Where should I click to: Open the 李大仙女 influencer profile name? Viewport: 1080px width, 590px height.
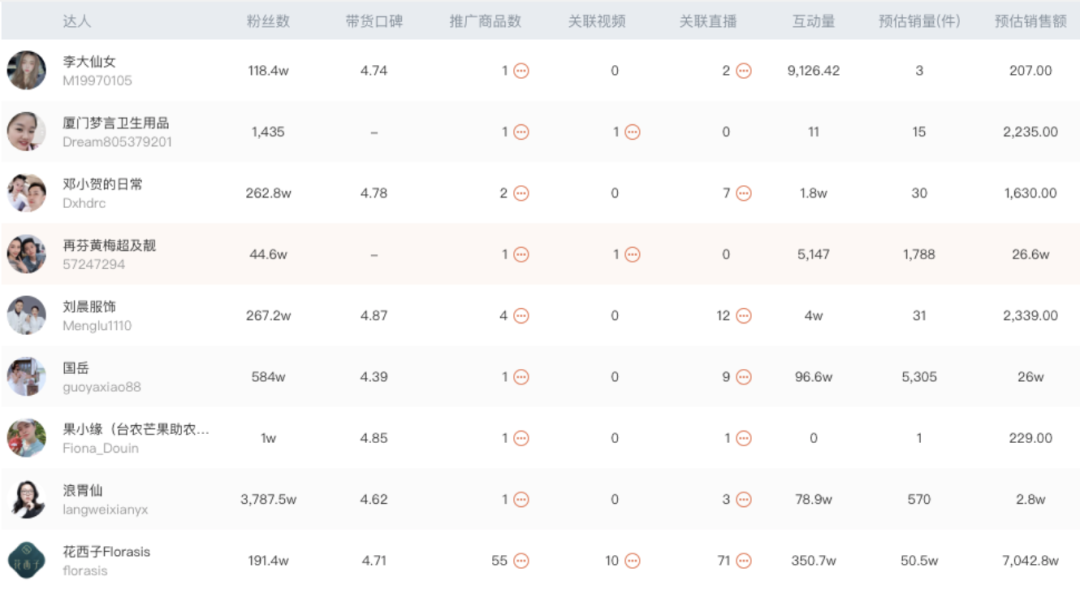pyautogui.click(x=89, y=61)
